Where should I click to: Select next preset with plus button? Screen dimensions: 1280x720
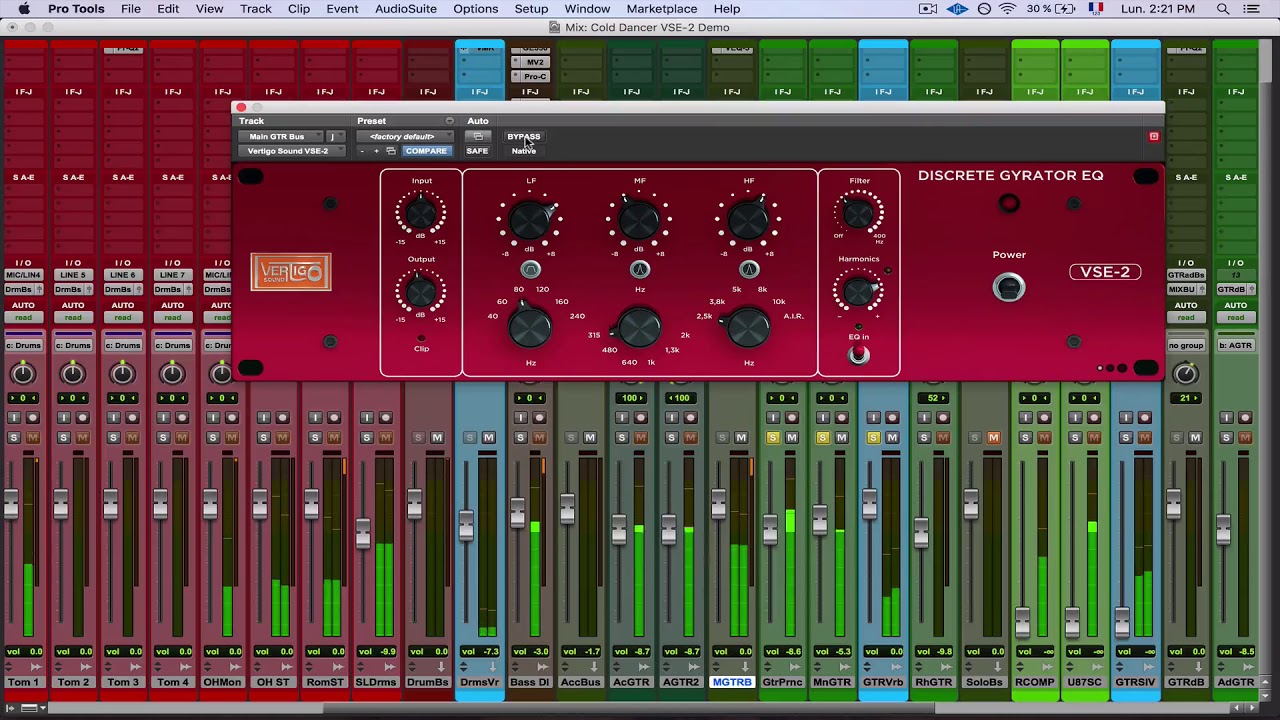376,151
